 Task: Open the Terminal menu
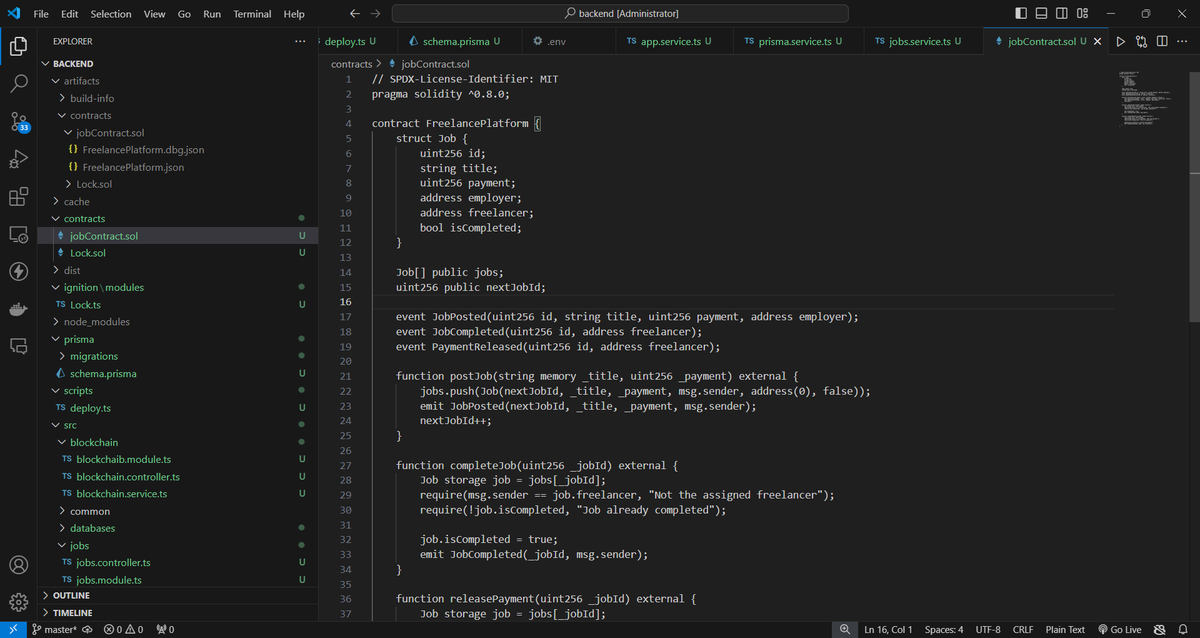[252, 14]
